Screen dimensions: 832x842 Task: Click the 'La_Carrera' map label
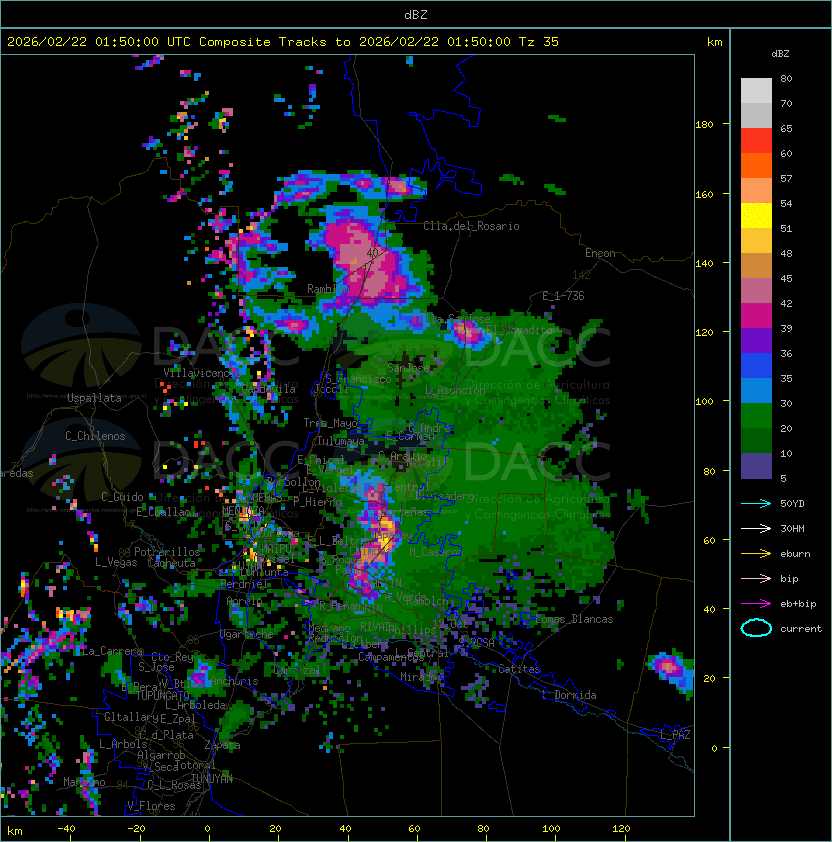click(113, 651)
